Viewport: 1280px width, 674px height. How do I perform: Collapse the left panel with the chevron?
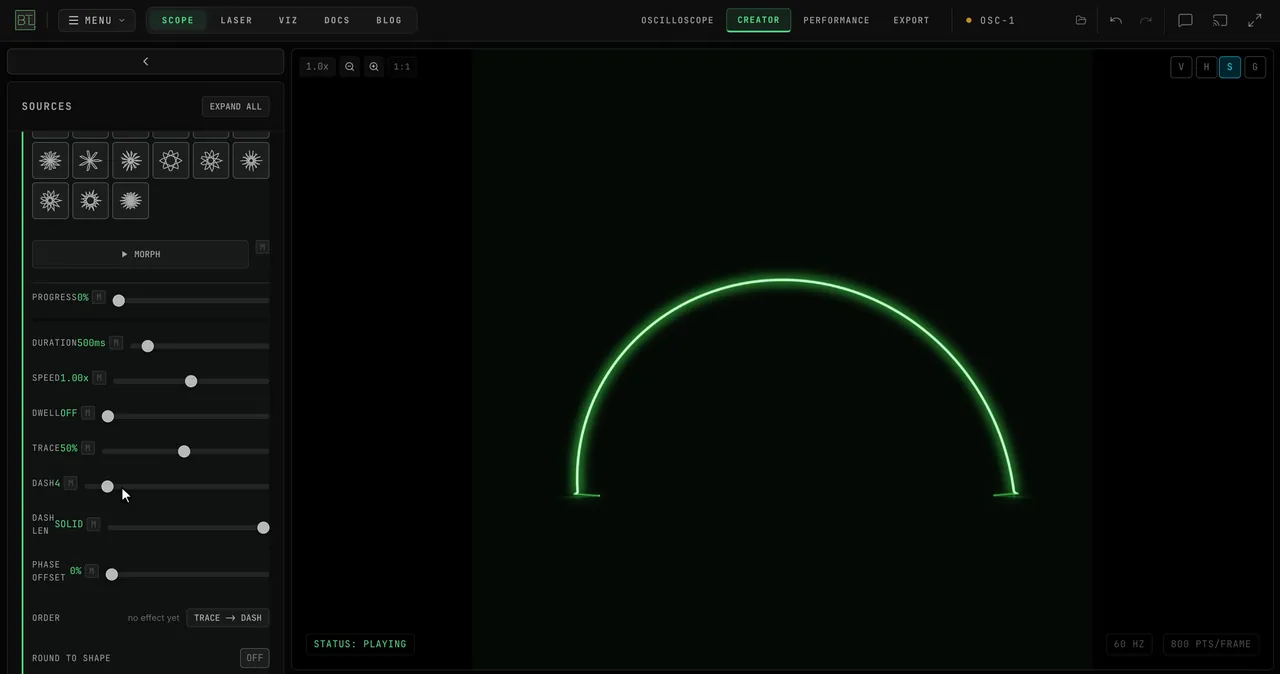point(145,61)
